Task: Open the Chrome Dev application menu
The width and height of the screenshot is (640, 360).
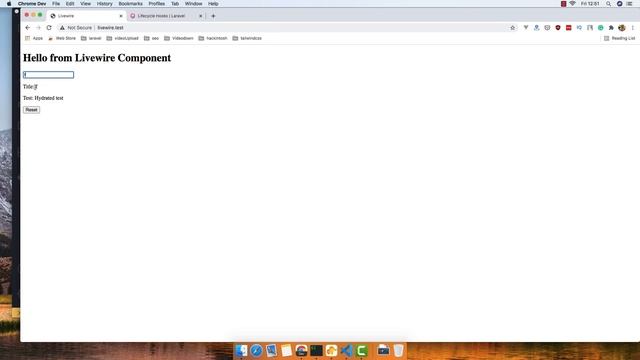Action: point(32,4)
